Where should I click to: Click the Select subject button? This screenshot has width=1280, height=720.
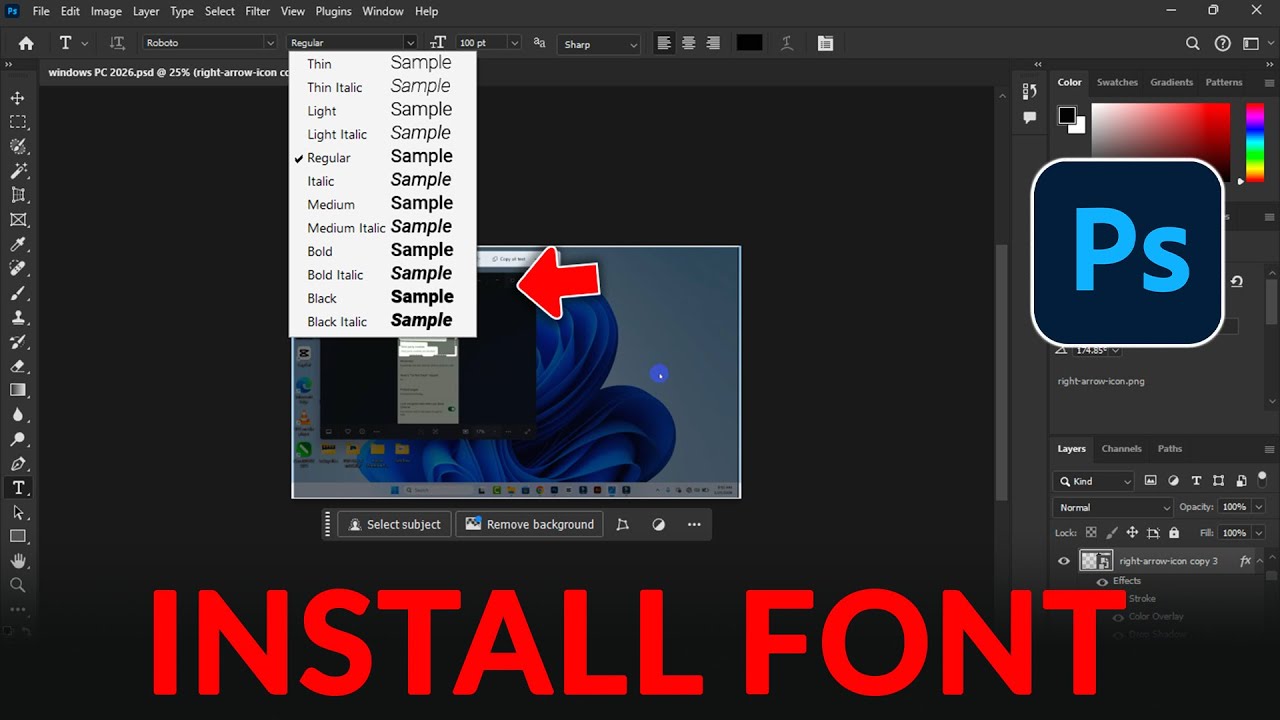click(x=395, y=524)
